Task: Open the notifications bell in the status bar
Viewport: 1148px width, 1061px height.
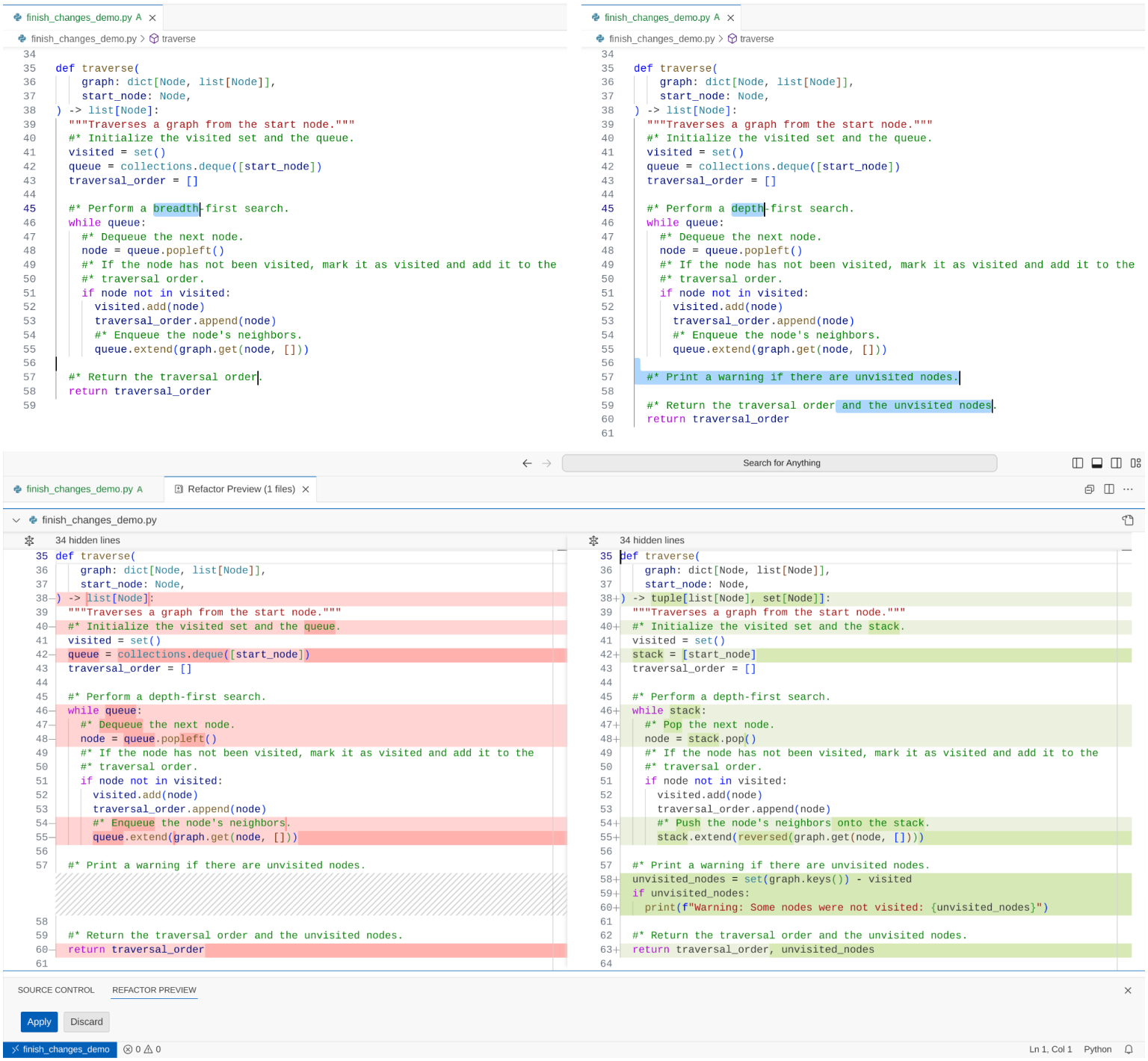Action: (x=1129, y=1049)
